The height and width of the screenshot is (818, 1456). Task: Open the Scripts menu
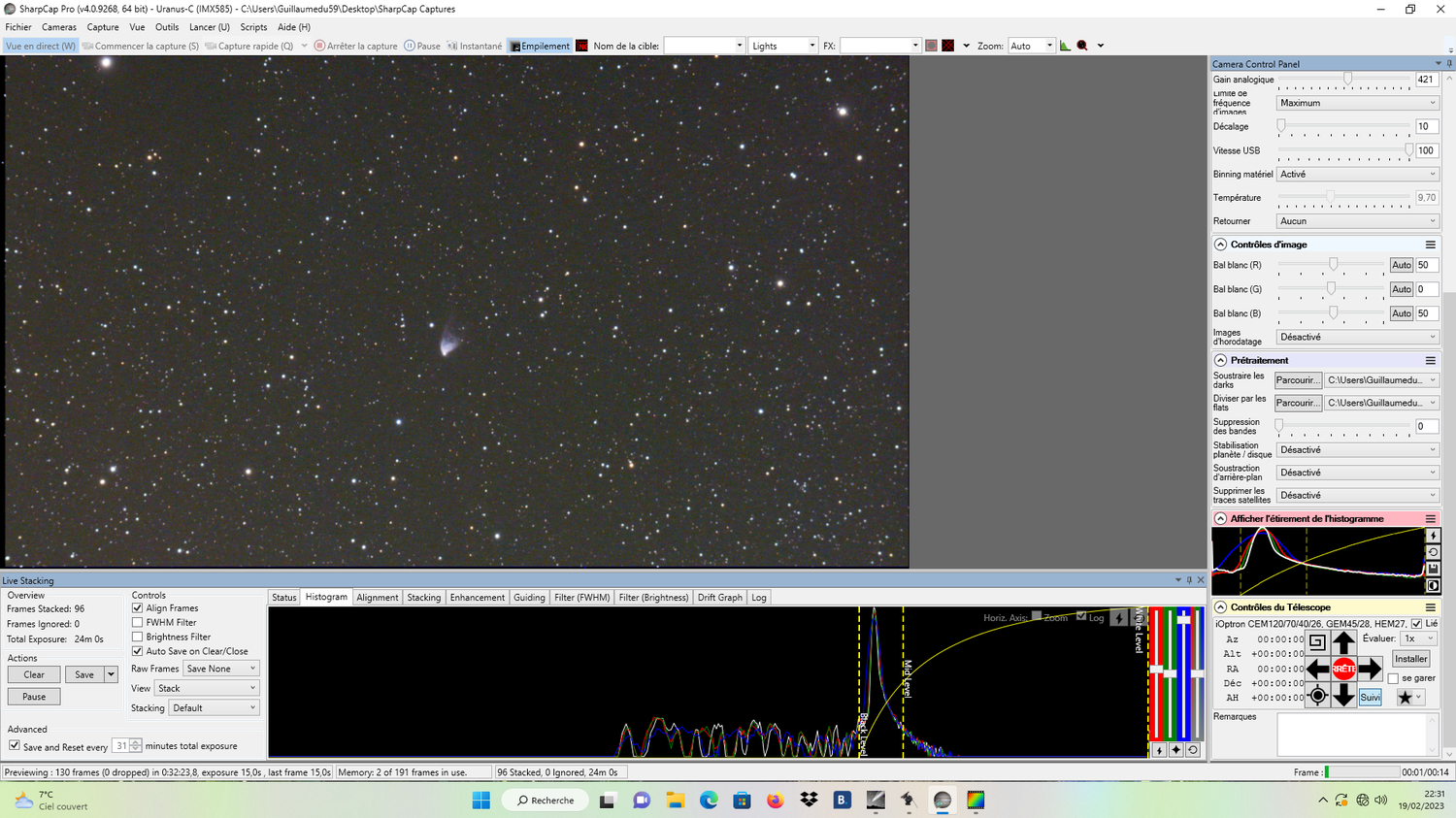click(x=253, y=27)
